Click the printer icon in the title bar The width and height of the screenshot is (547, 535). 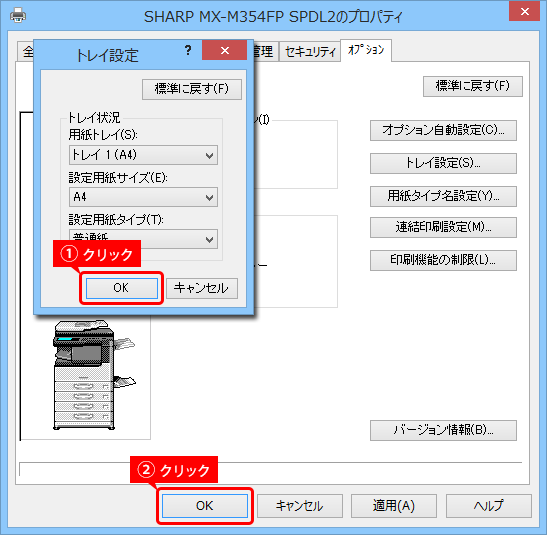(18, 16)
